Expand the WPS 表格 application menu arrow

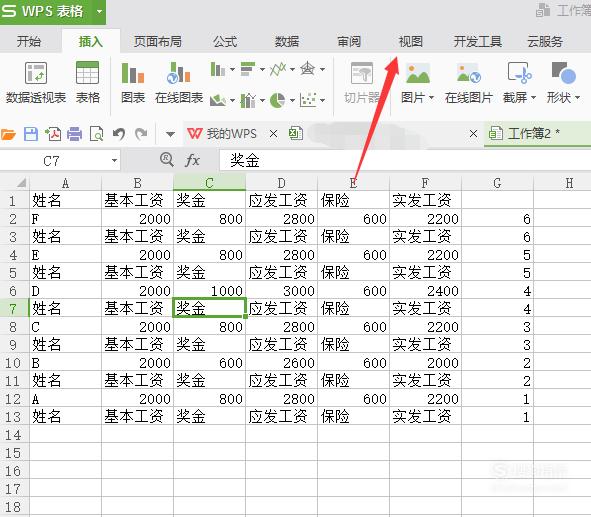point(99,11)
